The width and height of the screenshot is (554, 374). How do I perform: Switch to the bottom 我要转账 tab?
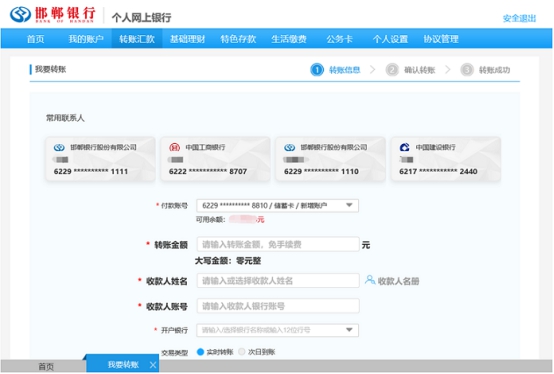tap(123, 365)
